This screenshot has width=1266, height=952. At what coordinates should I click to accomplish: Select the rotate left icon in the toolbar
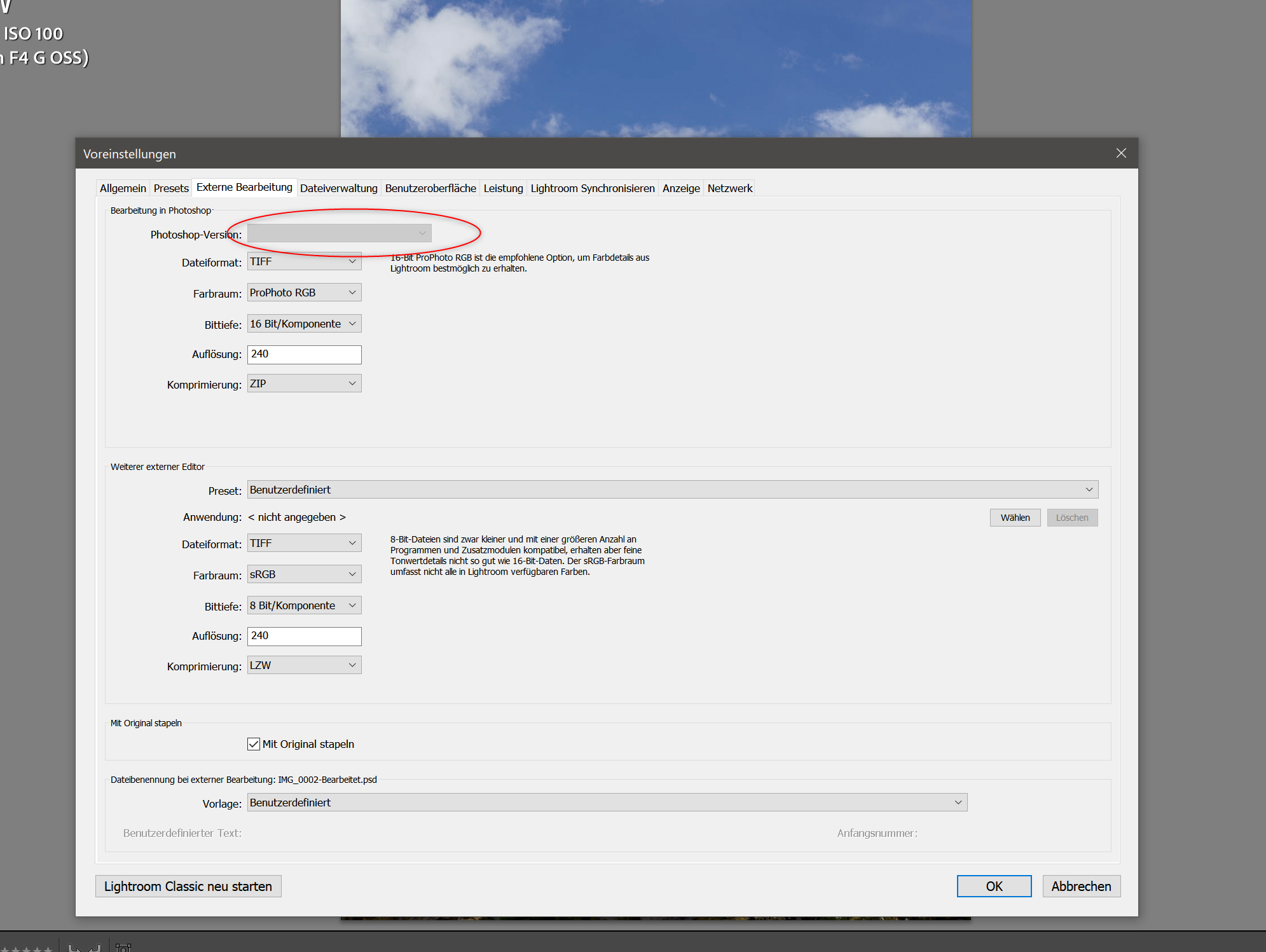75,948
